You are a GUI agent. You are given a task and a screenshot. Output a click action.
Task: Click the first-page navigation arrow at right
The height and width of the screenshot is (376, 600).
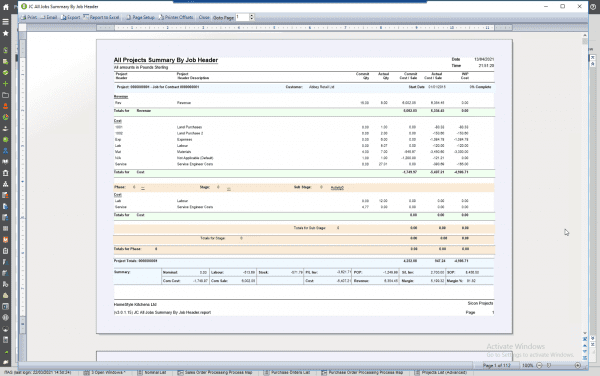pos(585,339)
